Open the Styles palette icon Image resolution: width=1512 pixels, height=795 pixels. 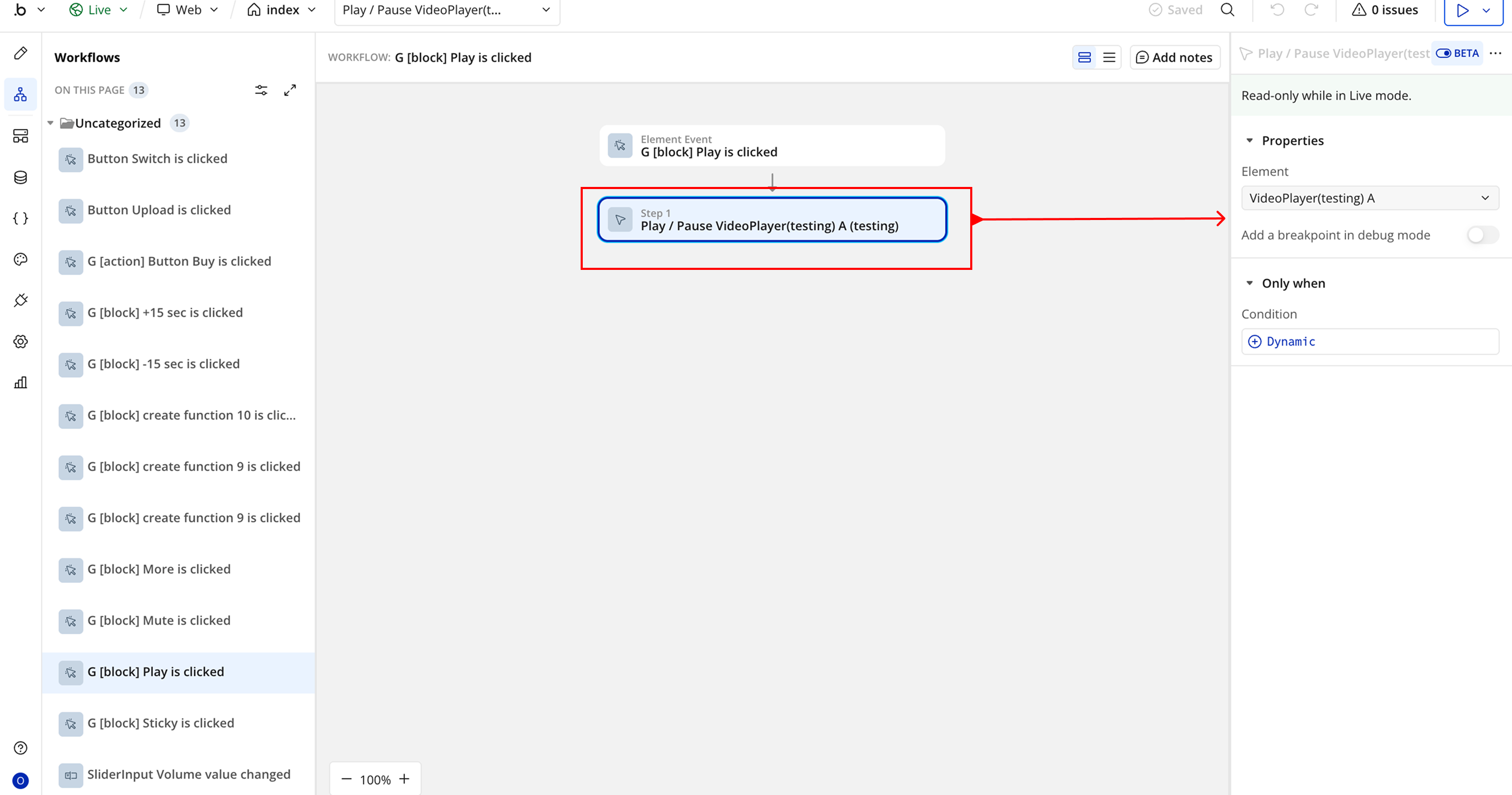point(20,259)
